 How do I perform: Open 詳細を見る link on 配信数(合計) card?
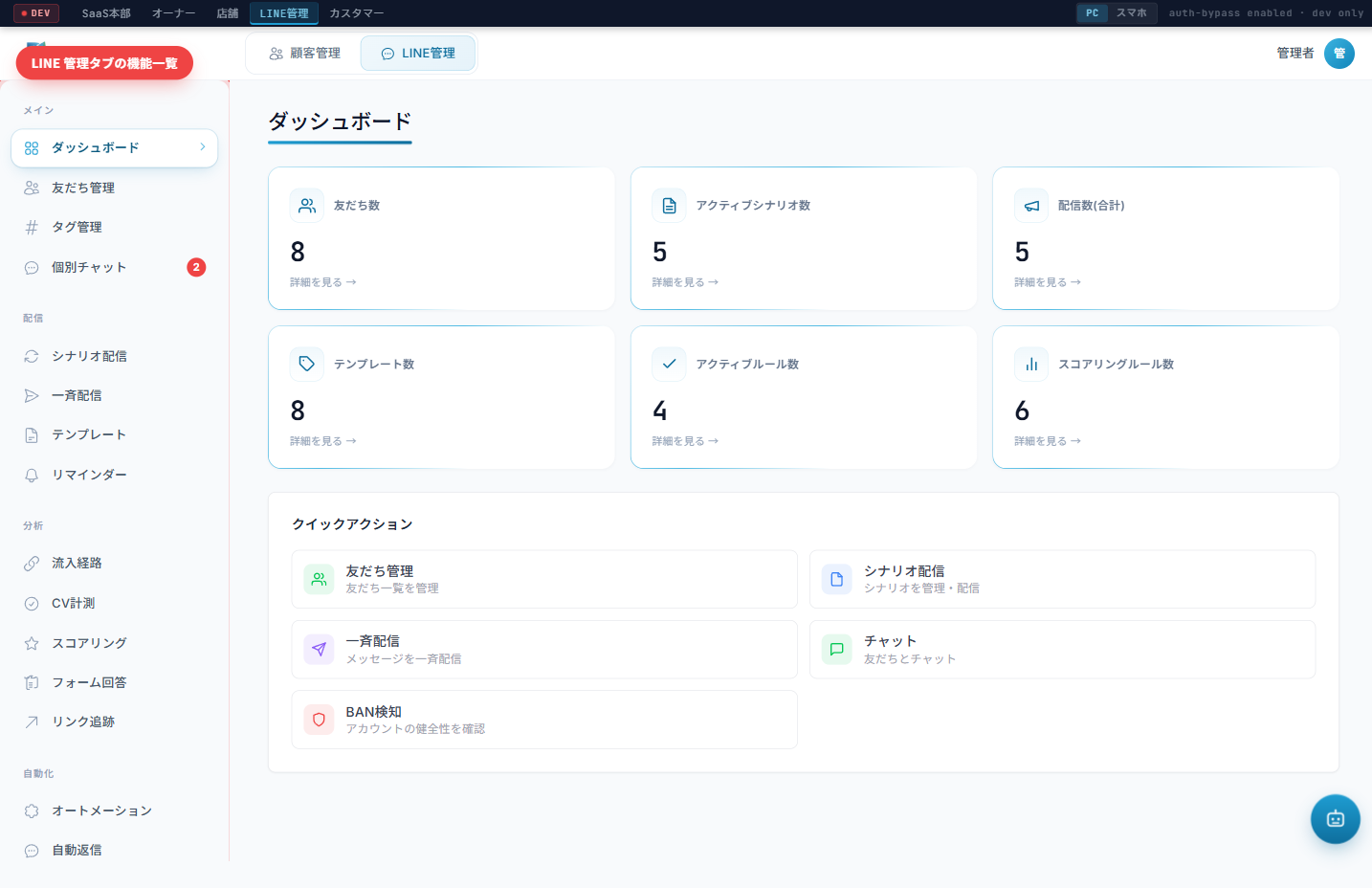point(1048,282)
